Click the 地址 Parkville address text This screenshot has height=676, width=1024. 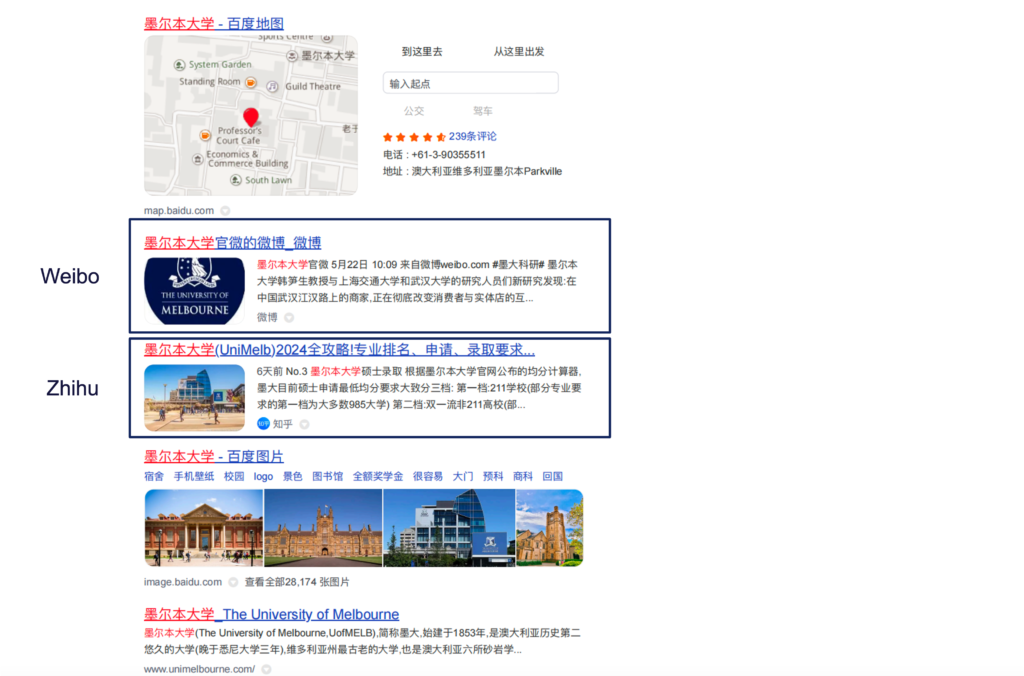472,171
